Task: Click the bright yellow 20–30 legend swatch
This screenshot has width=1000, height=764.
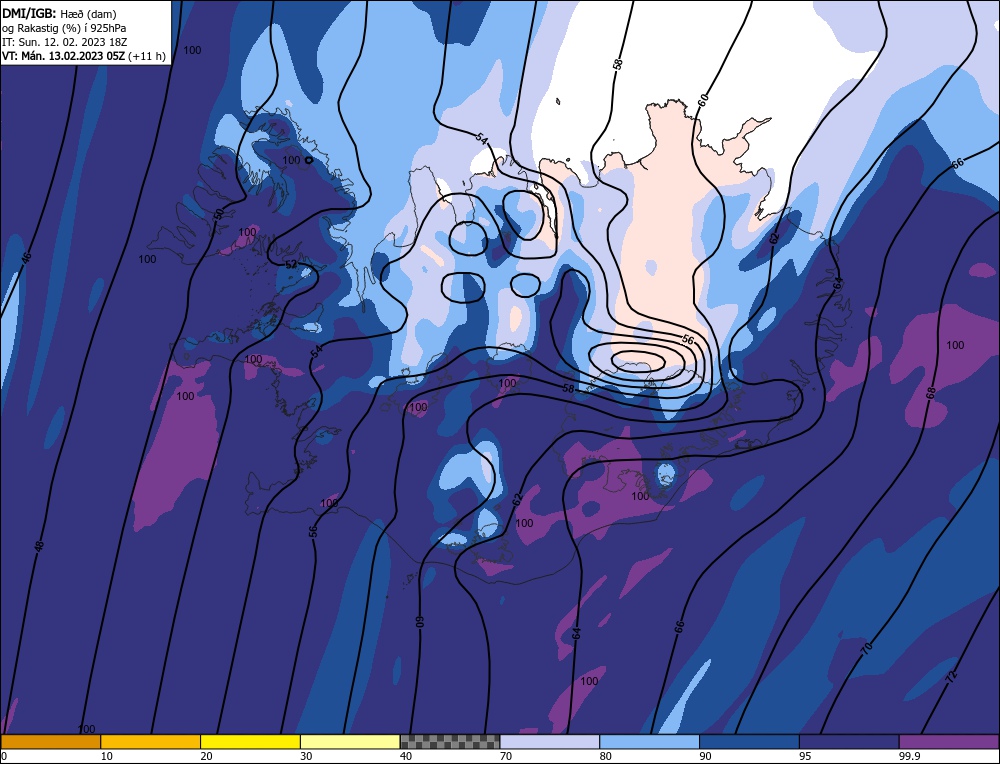Action: (x=250, y=742)
